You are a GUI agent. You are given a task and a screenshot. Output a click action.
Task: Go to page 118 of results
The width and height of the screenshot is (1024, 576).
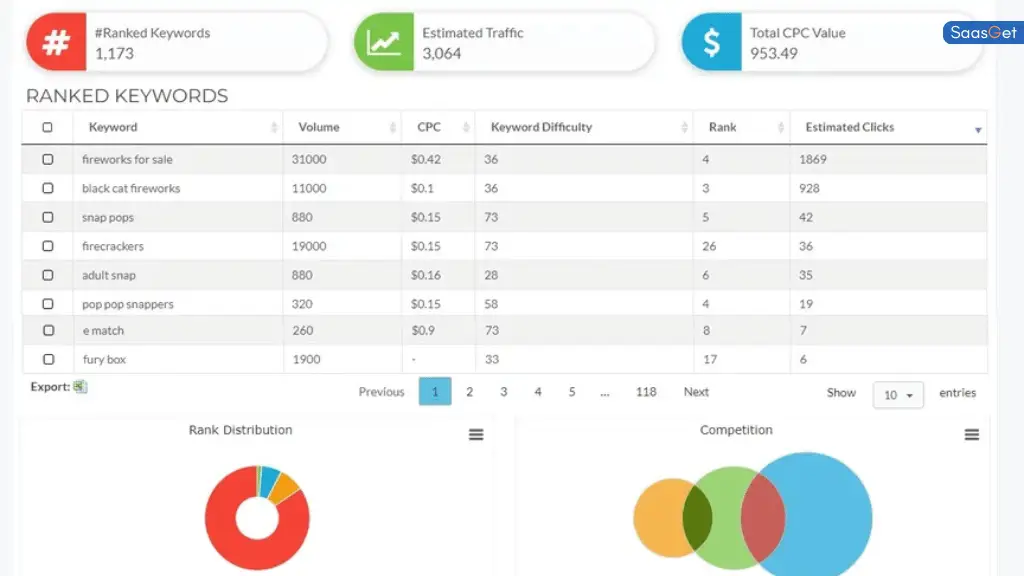[646, 392]
